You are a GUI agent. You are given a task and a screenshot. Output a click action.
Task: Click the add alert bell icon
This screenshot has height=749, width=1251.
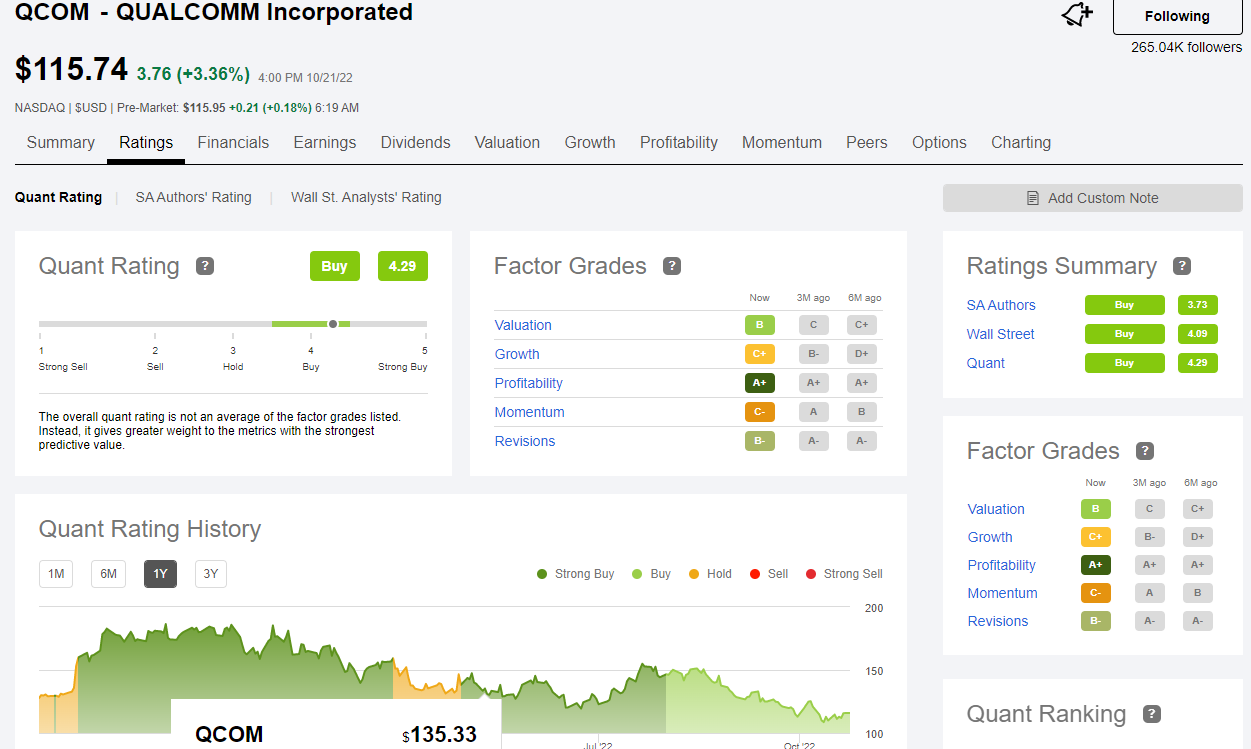1077,14
